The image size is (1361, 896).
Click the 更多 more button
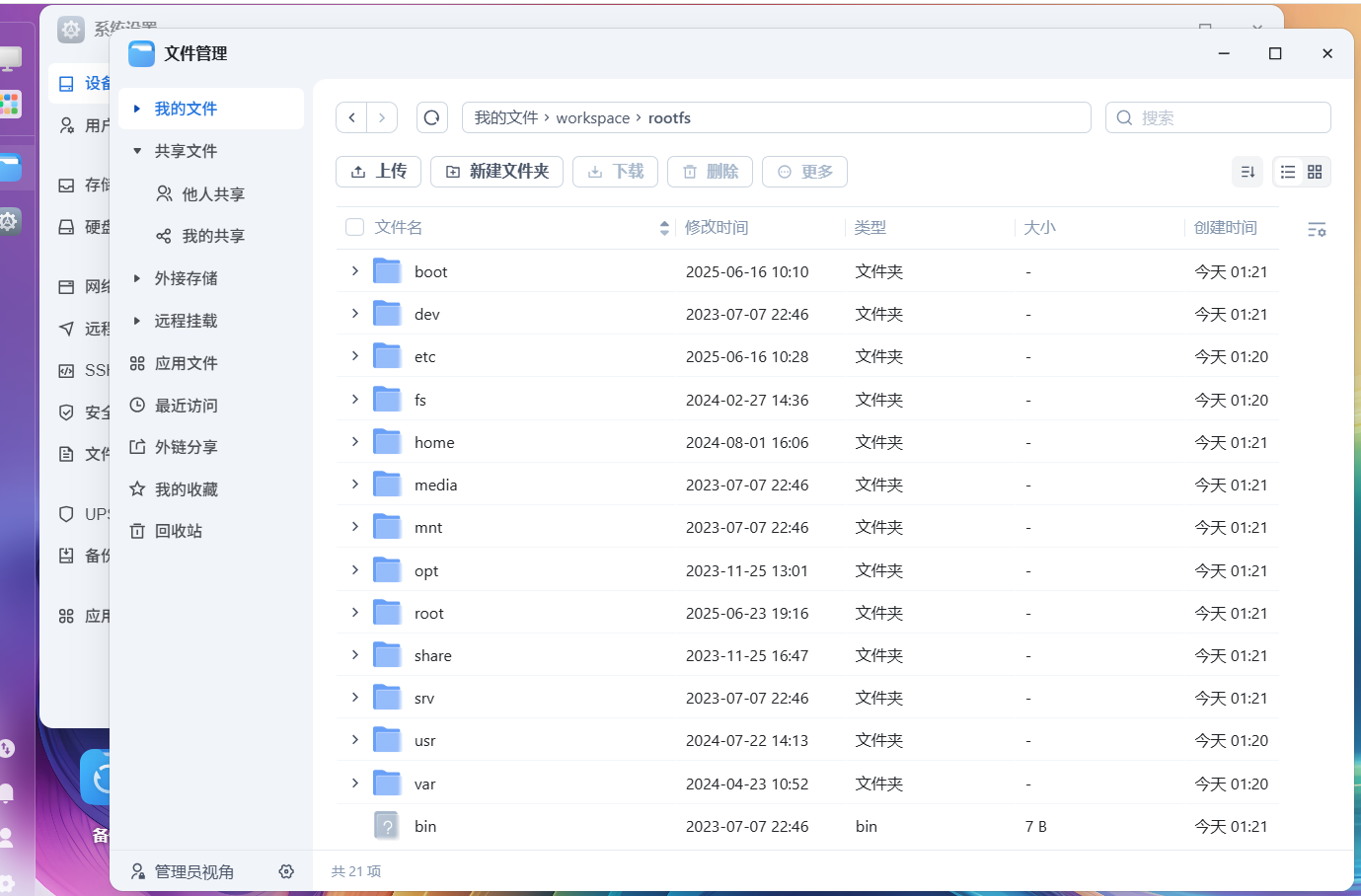pyautogui.click(x=805, y=172)
